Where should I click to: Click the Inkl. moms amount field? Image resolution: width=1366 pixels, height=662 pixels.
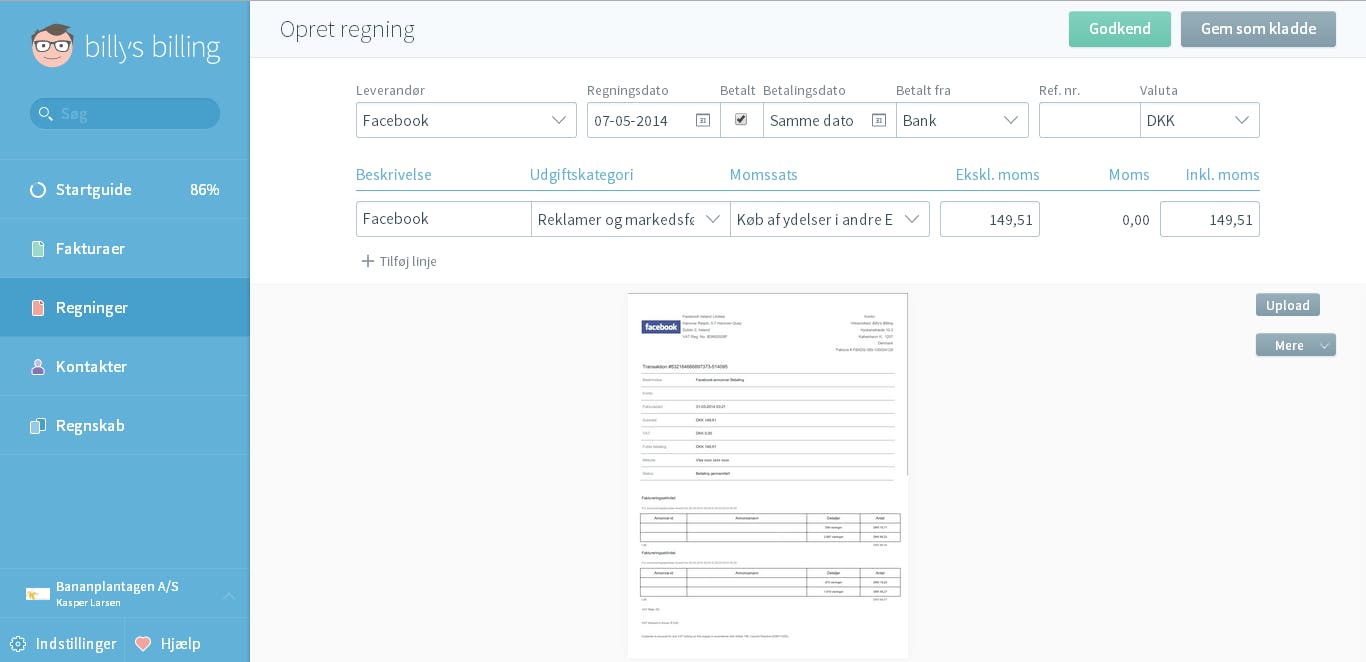click(1210, 219)
